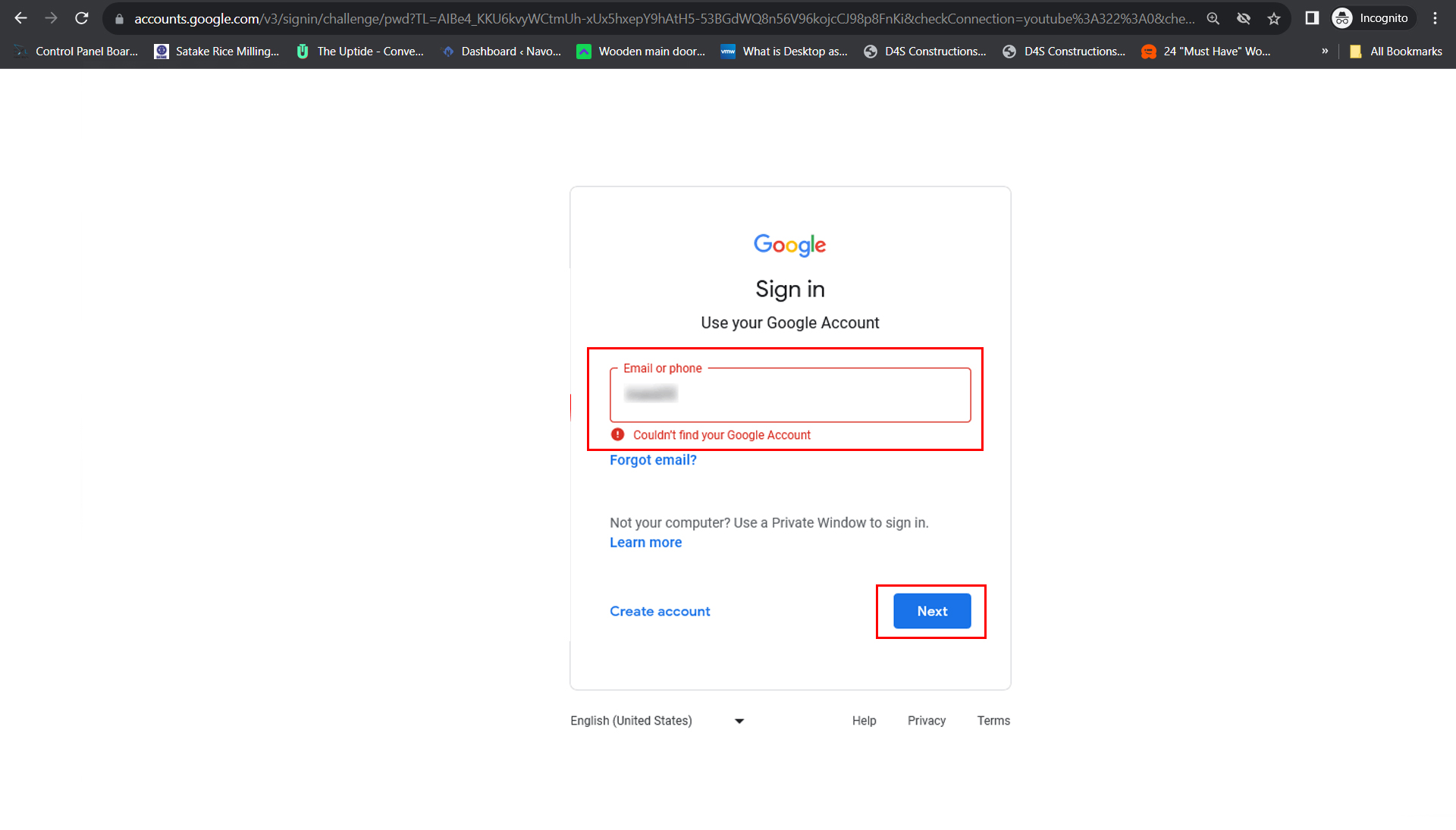Toggle the browser side panel icon
Viewport: 1456px width, 830px height.
point(1312,18)
